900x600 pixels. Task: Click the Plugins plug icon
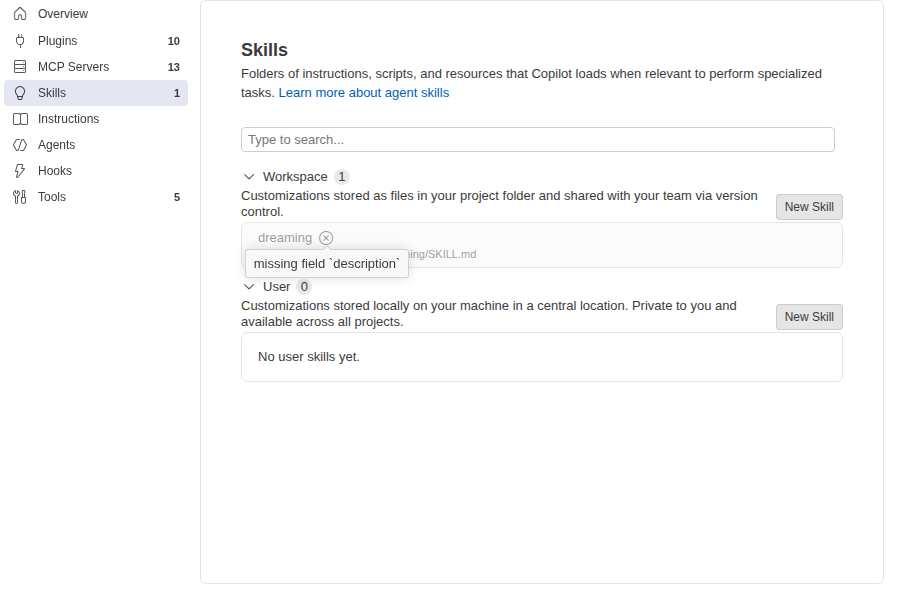click(x=20, y=41)
